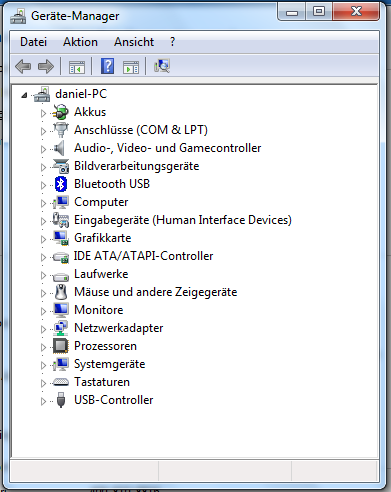Collapse the daniel-PC root node
The width and height of the screenshot is (391, 492).
[x=24, y=96]
